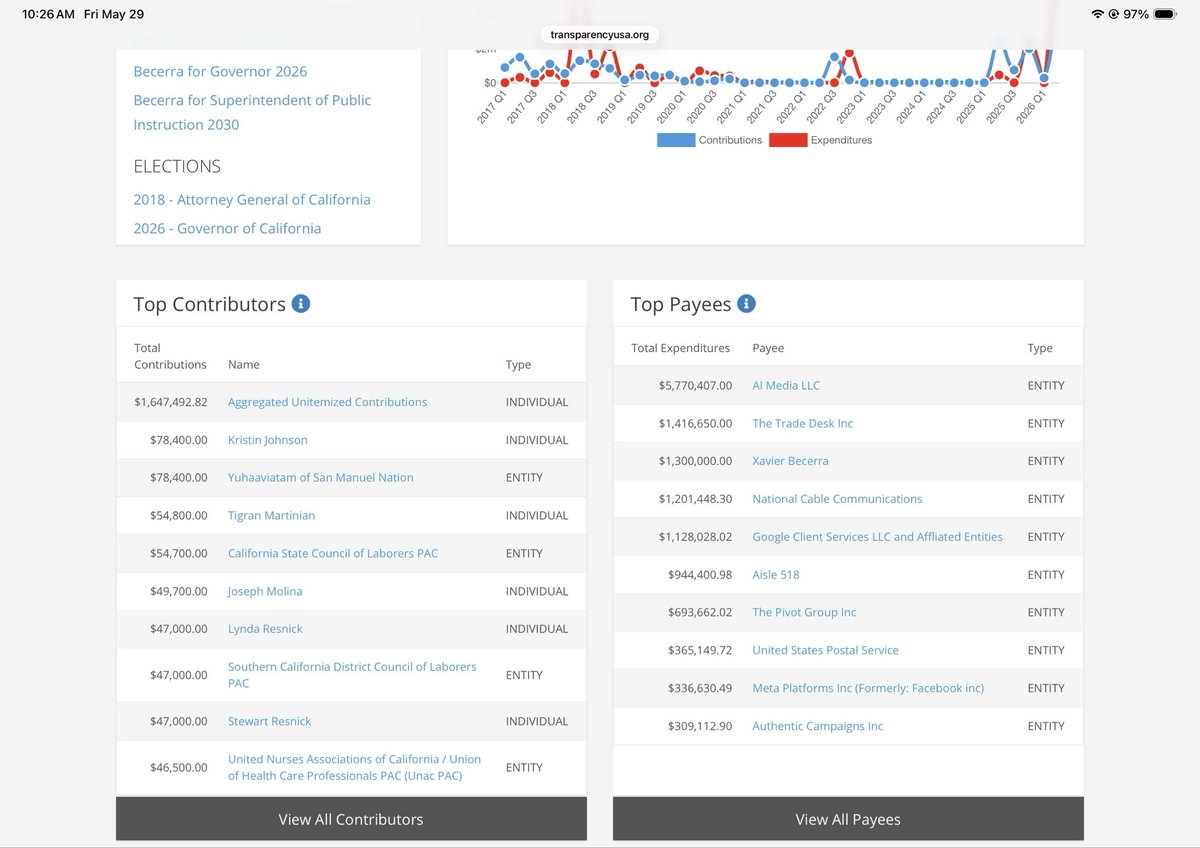This screenshot has width=1200, height=848.
Task: Open Google Client Services LLC payee link
Action: pyautogui.click(x=877, y=537)
